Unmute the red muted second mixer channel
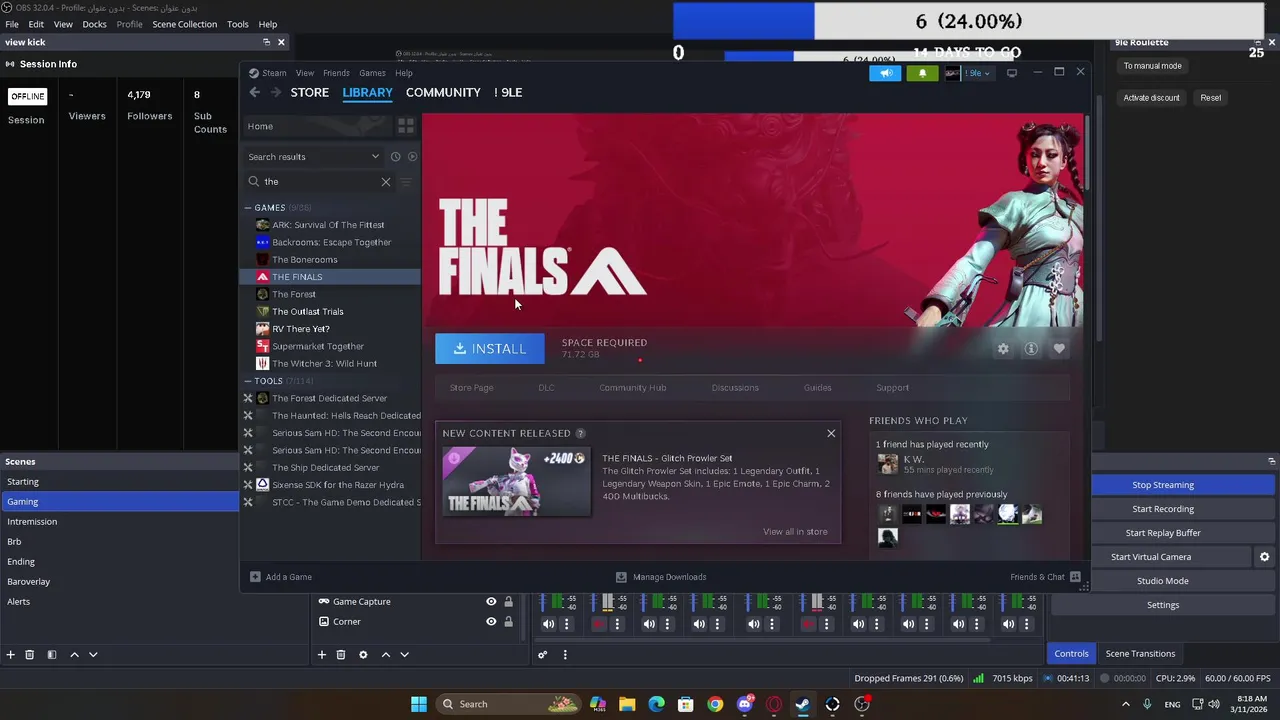Viewport: 1280px width, 720px height. [x=598, y=624]
